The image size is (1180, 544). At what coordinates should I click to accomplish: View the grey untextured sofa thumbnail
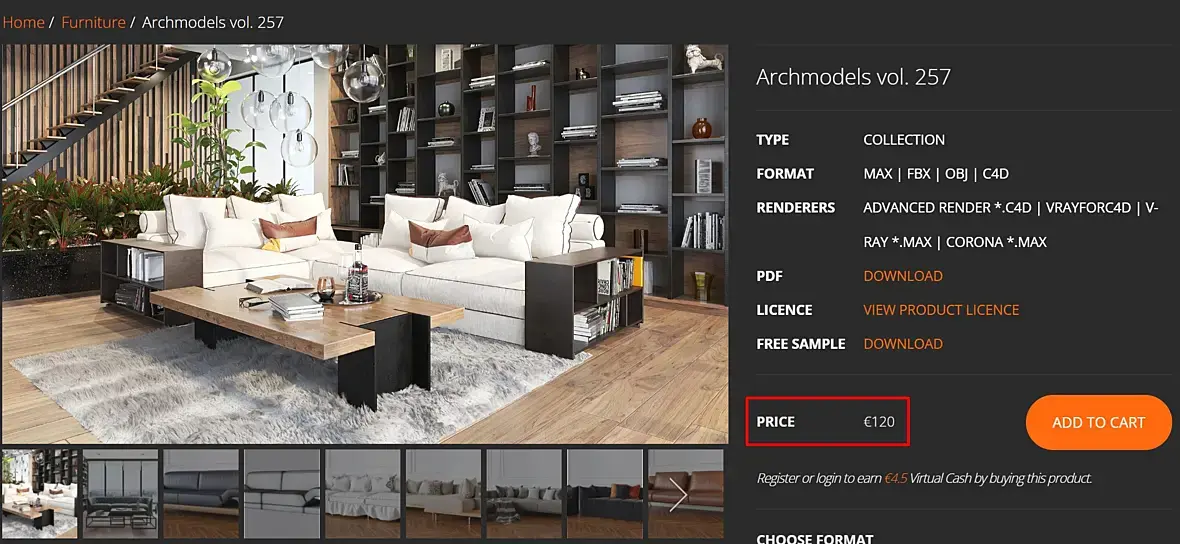[x=282, y=494]
